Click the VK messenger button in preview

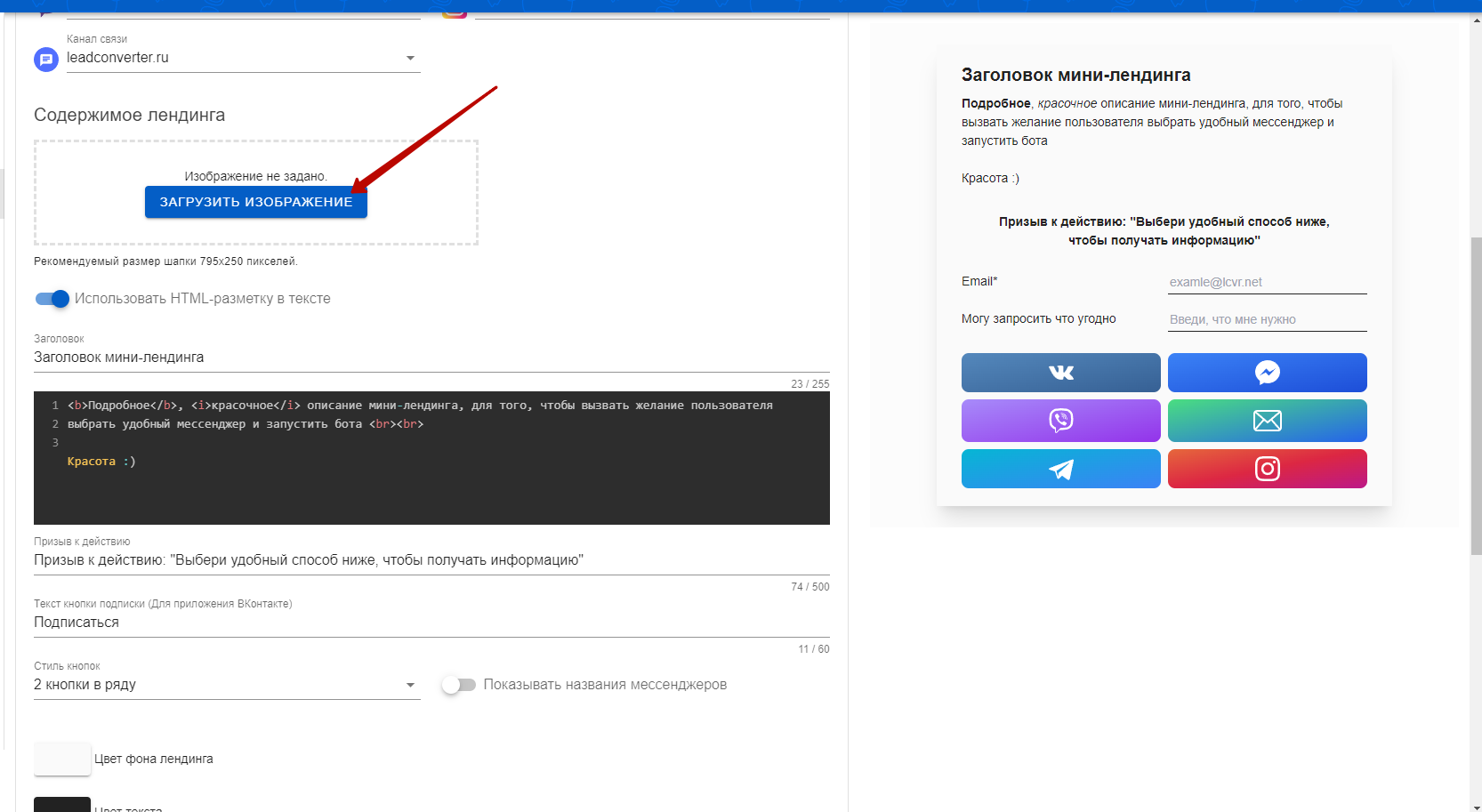1060,373
